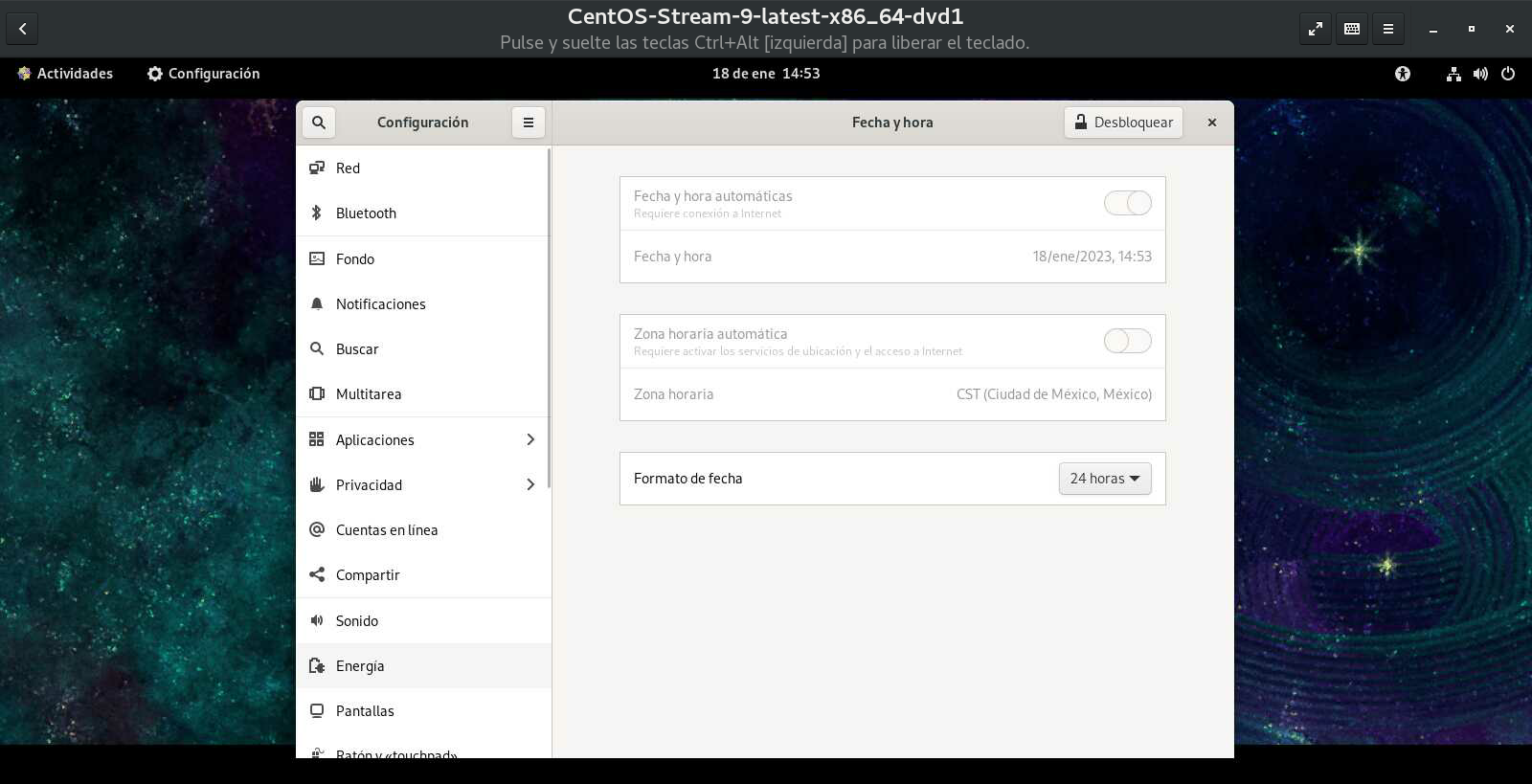Click the Notificaciones bell icon

pyautogui.click(x=317, y=303)
